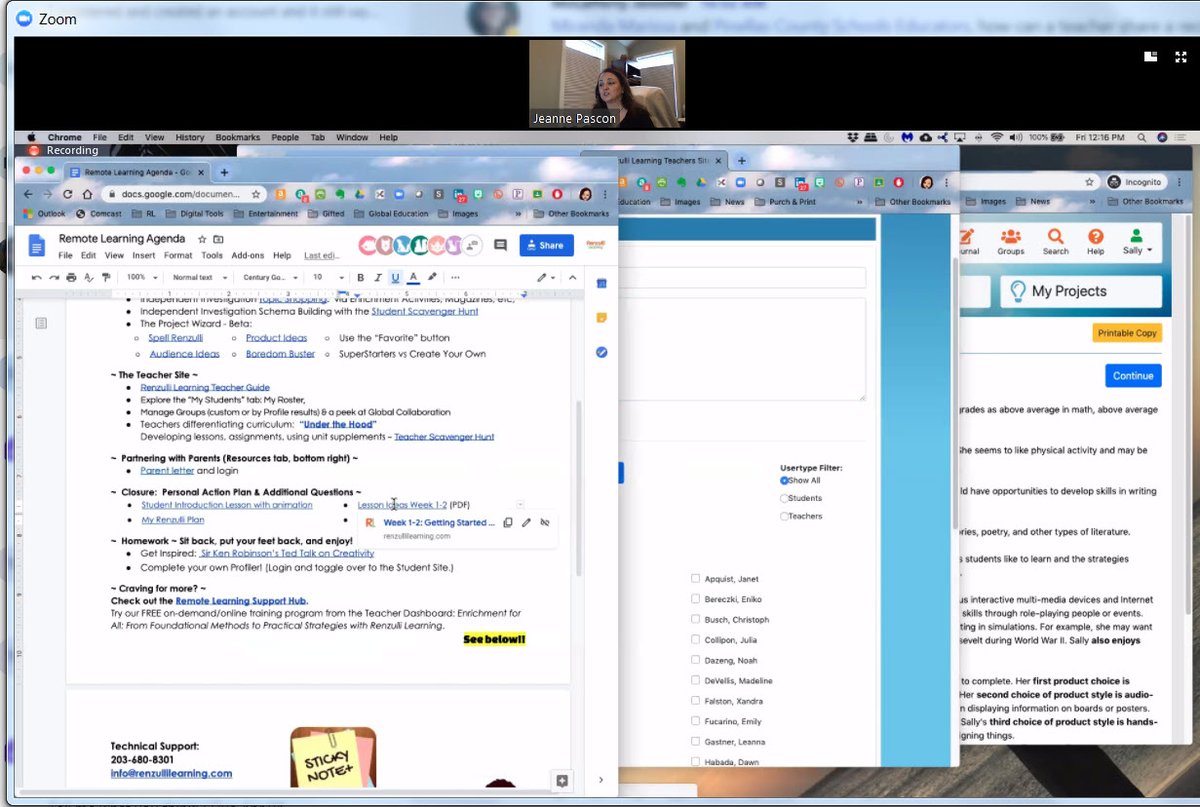Open the Renzulli Learning Teacher Guide link
This screenshot has height=807, width=1200.
tap(205, 386)
